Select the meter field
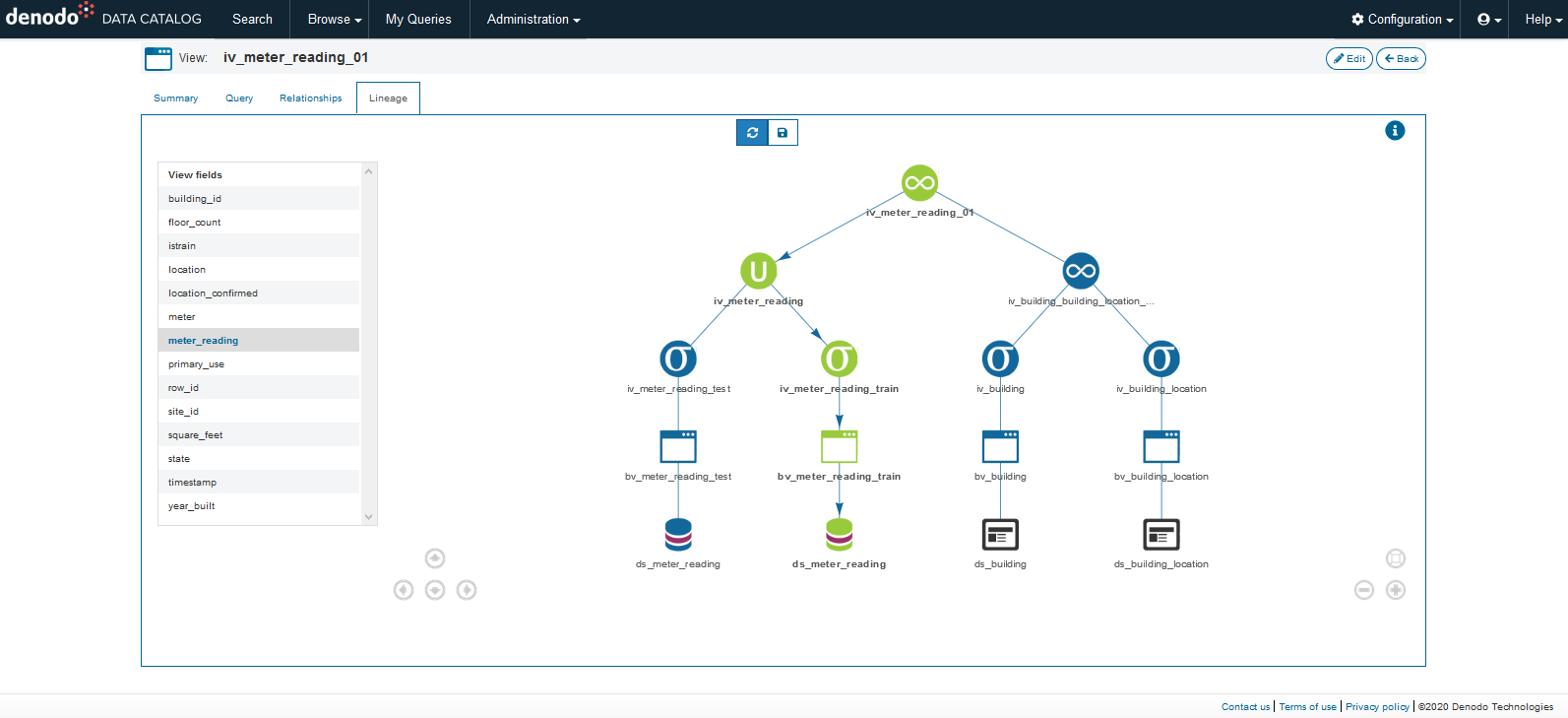Screen dimensions: 1568x718 coord(259,316)
